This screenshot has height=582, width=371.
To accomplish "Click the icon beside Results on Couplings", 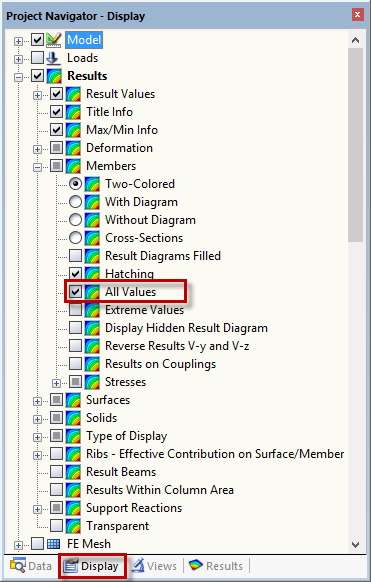I will (x=92, y=364).
